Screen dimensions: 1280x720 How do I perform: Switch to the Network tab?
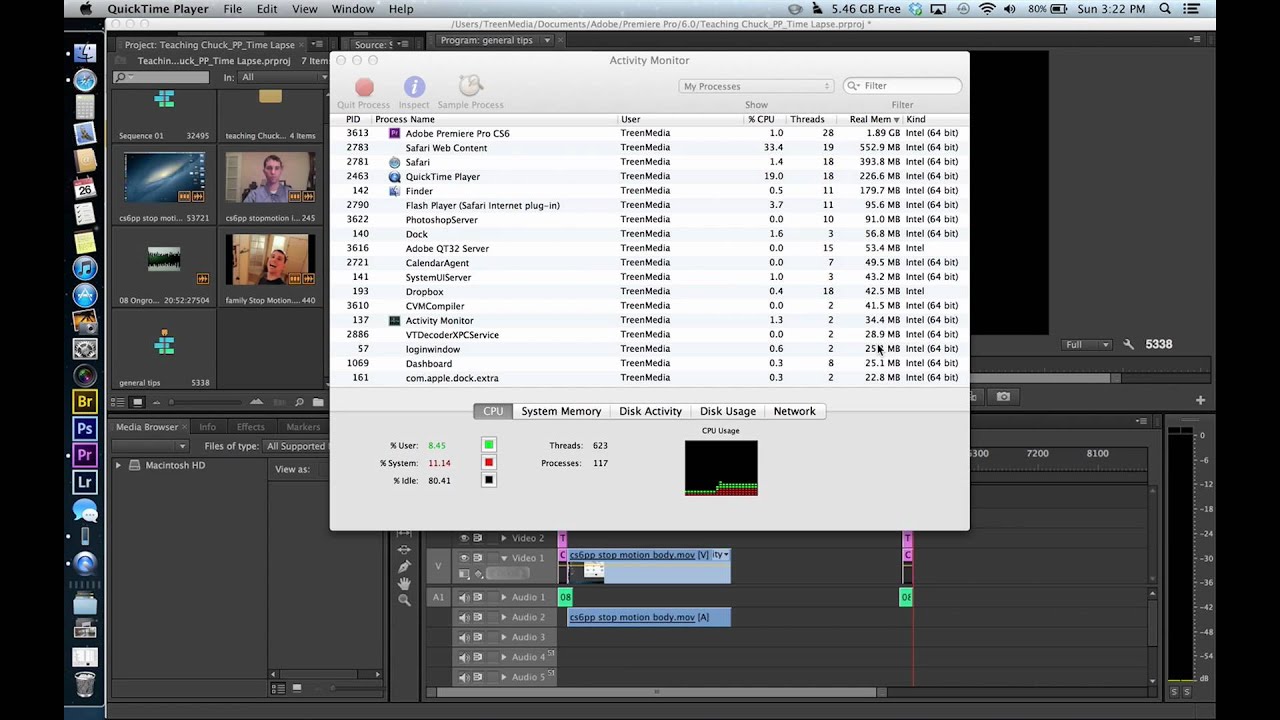pyautogui.click(x=794, y=411)
